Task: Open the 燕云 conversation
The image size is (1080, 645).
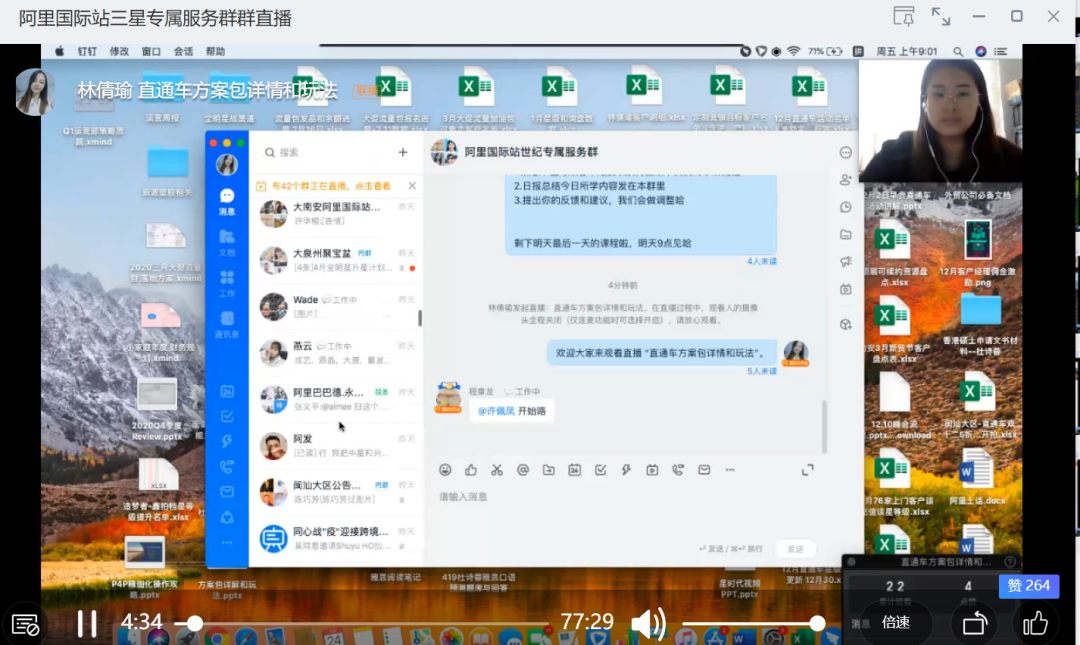Action: point(336,353)
